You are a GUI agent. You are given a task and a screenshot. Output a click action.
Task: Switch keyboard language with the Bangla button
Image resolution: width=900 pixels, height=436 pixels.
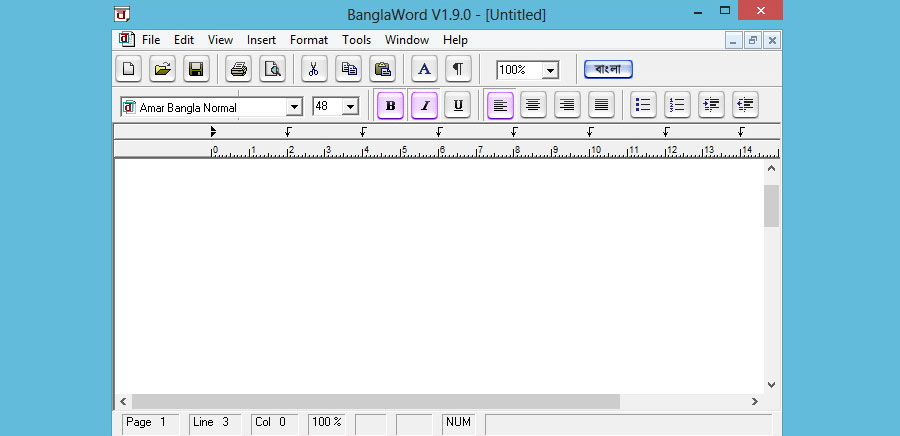608,69
